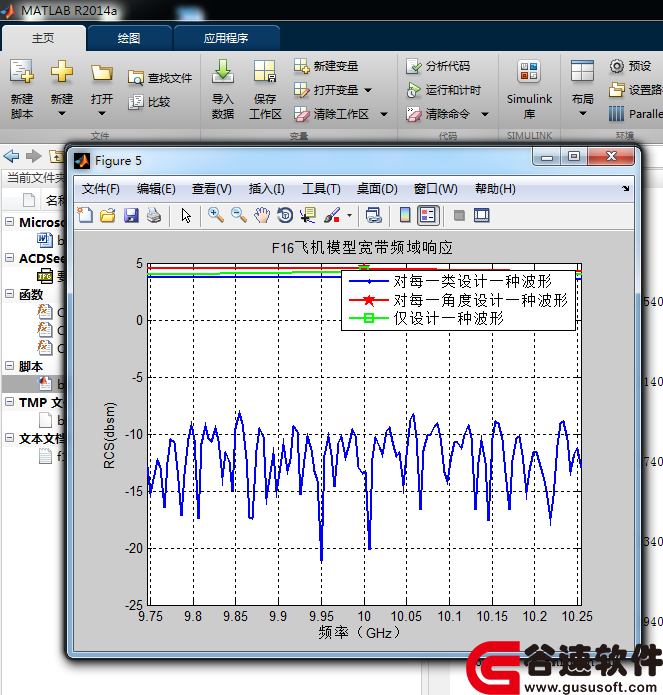Click Run and Time (运行和计时) button

(444, 90)
